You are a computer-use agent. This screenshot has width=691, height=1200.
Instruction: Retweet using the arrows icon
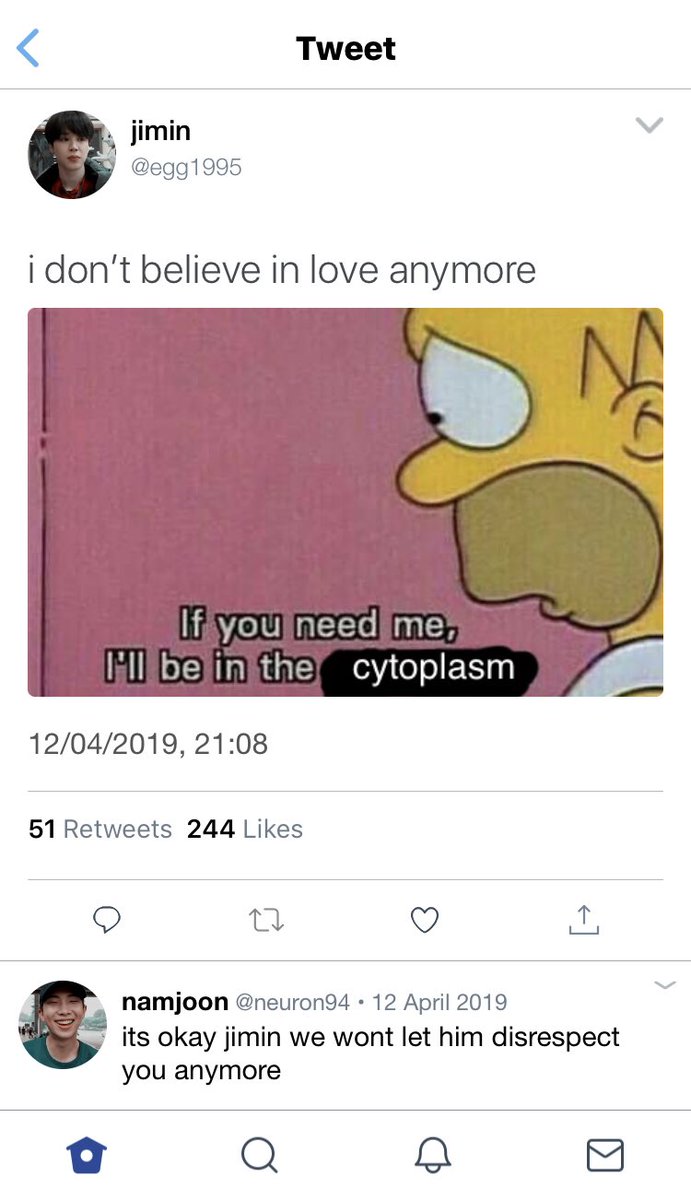tap(265, 920)
